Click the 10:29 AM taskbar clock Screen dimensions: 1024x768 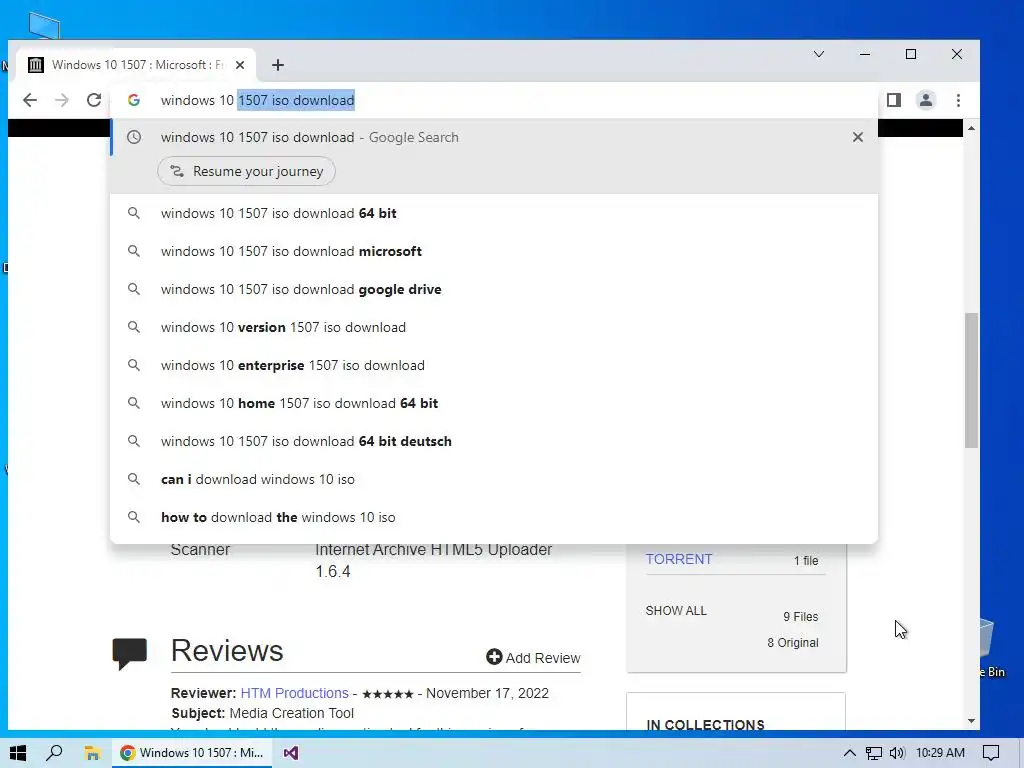click(x=940, y=753)
